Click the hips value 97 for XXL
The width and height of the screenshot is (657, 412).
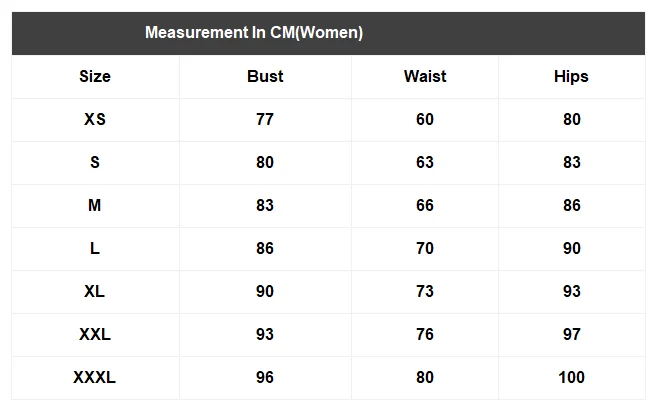[572, 334]
